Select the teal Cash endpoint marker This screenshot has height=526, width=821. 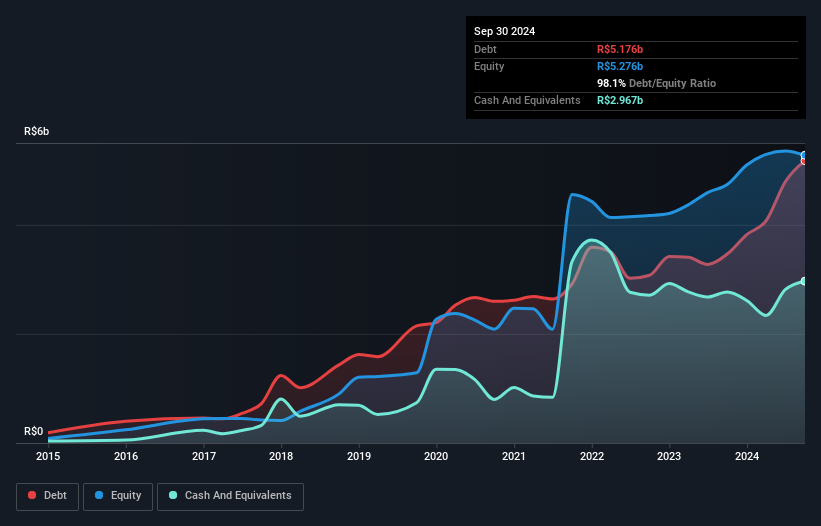[804, 282]
